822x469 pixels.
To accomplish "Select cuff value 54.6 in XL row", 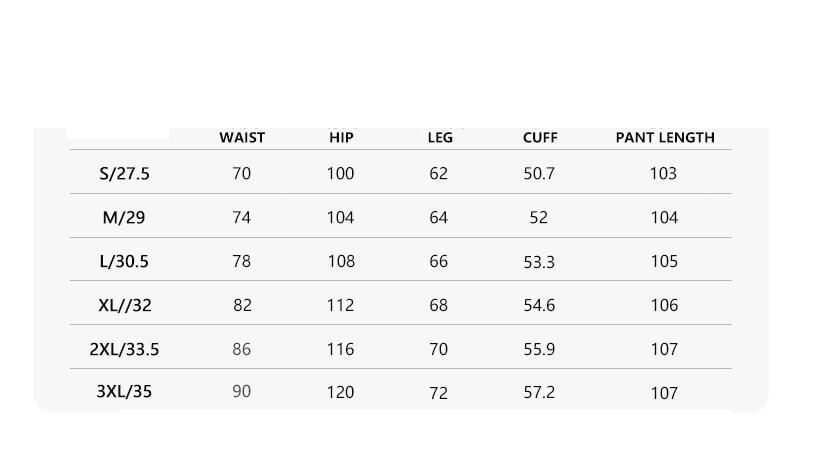I will pos(539,305).
